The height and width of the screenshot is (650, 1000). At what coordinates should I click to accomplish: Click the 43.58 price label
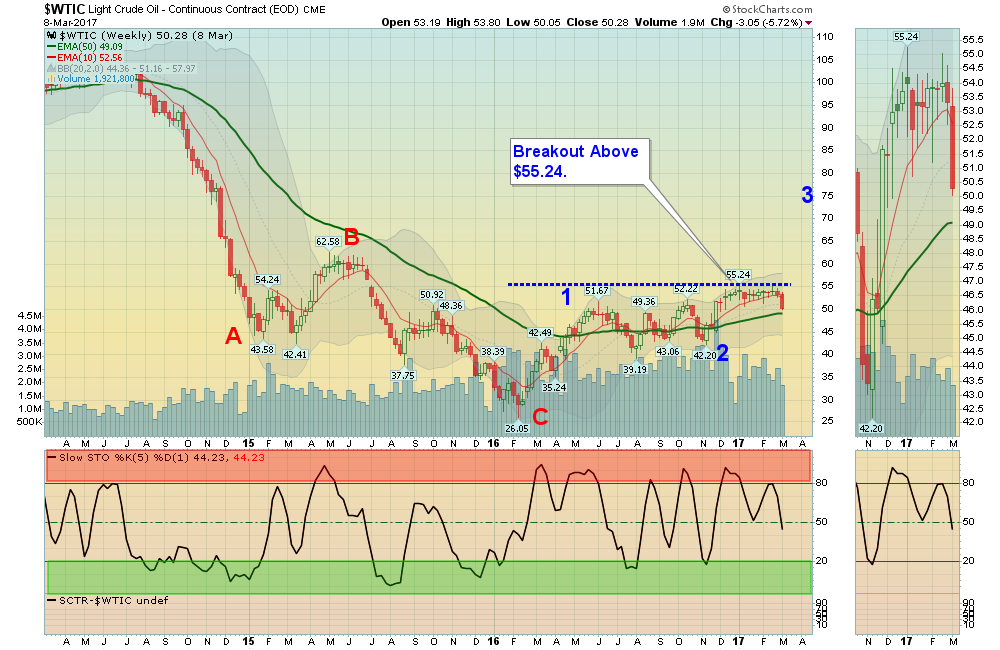262,350
